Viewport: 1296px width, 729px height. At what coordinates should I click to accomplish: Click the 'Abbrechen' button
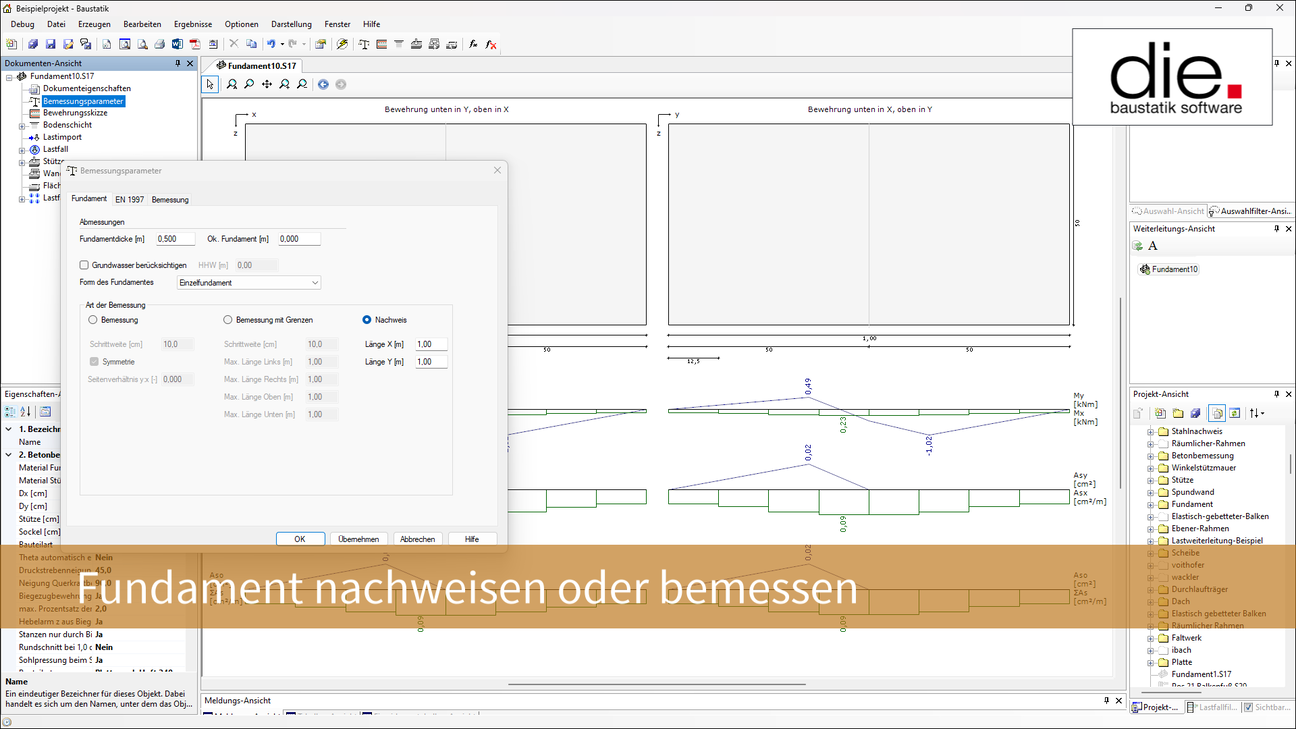417,539
